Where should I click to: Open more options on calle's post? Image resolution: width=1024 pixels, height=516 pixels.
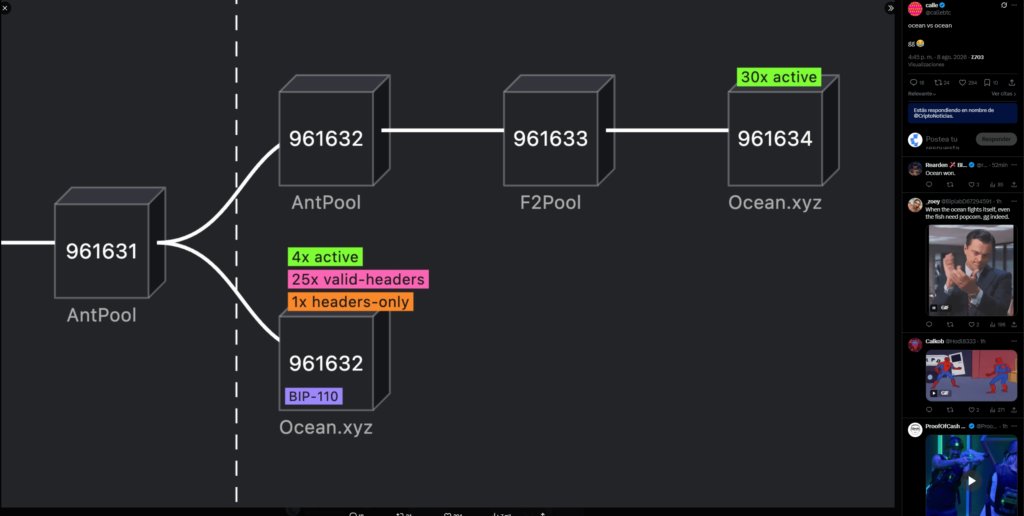point(1015,5)
